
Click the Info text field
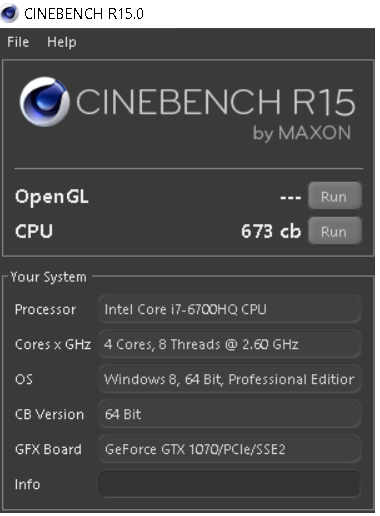coord(229,484)
